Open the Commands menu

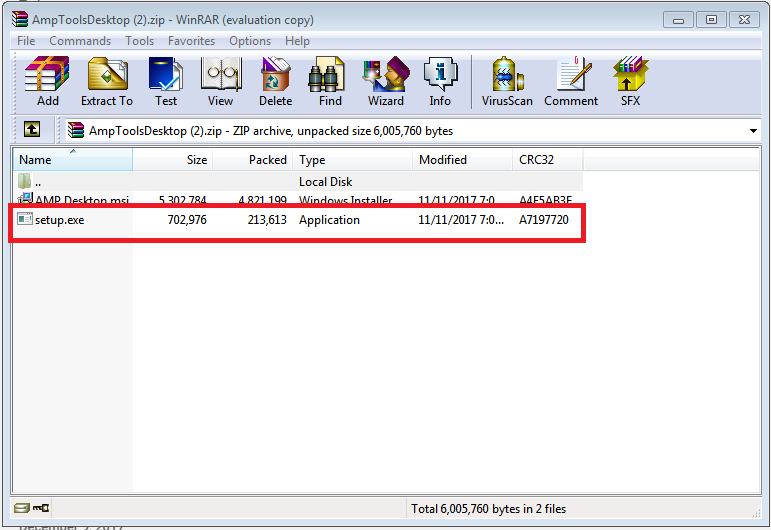point(80,41)
